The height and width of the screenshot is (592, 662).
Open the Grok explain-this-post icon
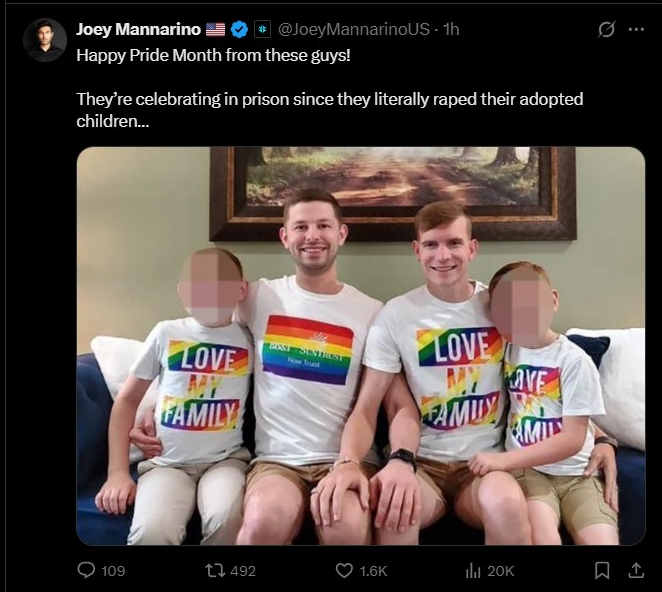pyautogui.click(x=607, y=30)
